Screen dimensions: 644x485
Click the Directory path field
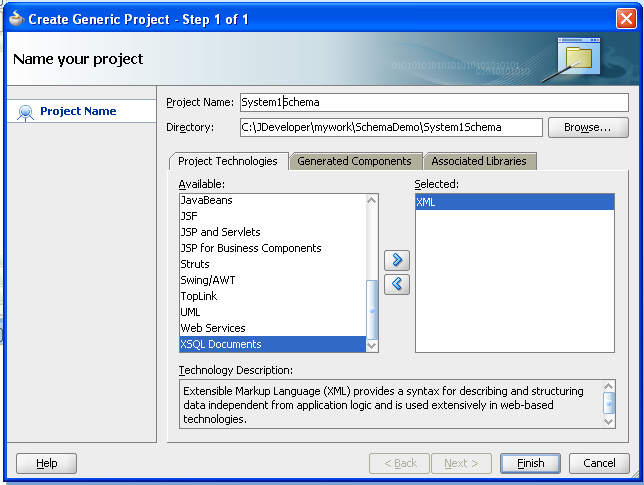click(x=390, y=127)
